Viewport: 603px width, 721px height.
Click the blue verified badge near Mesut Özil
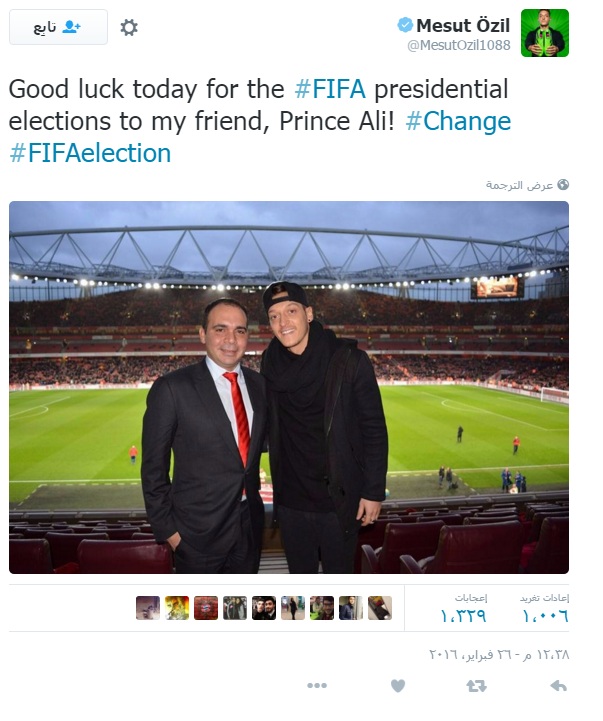pyautogui.click(x=404, y=25)
